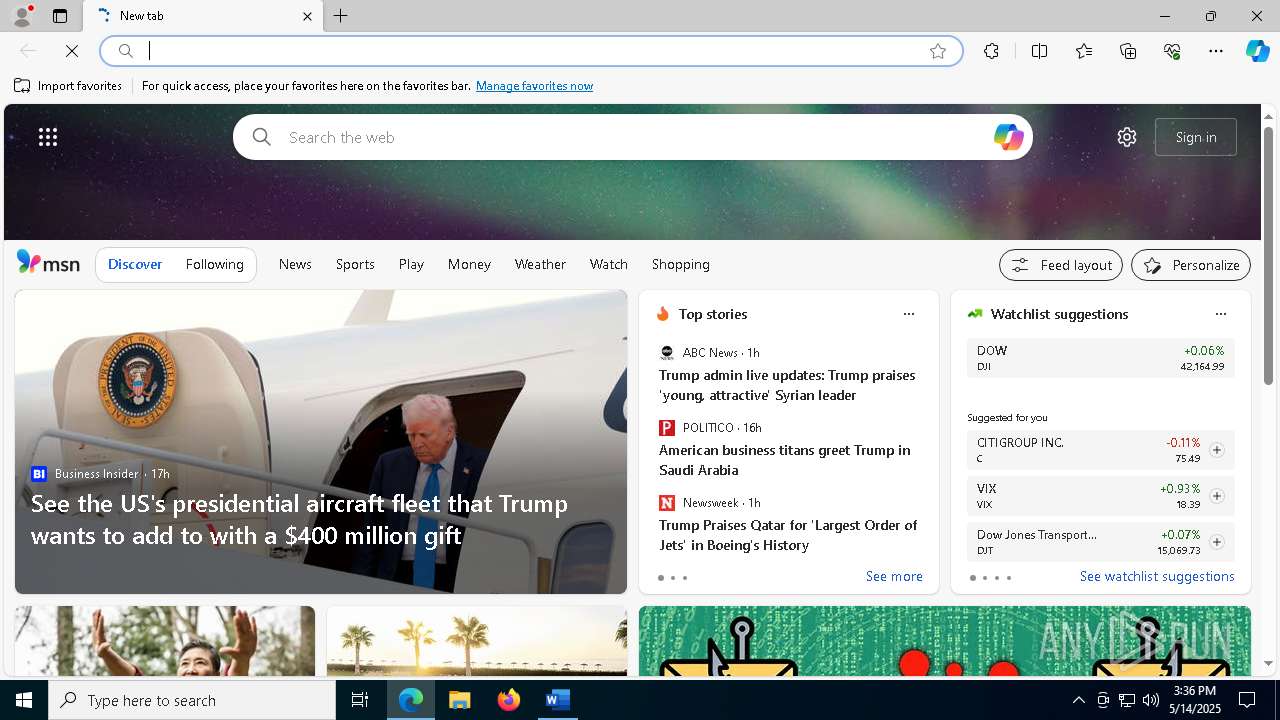
Task: Open Copilot sidebar icon
Action: 1257,51
